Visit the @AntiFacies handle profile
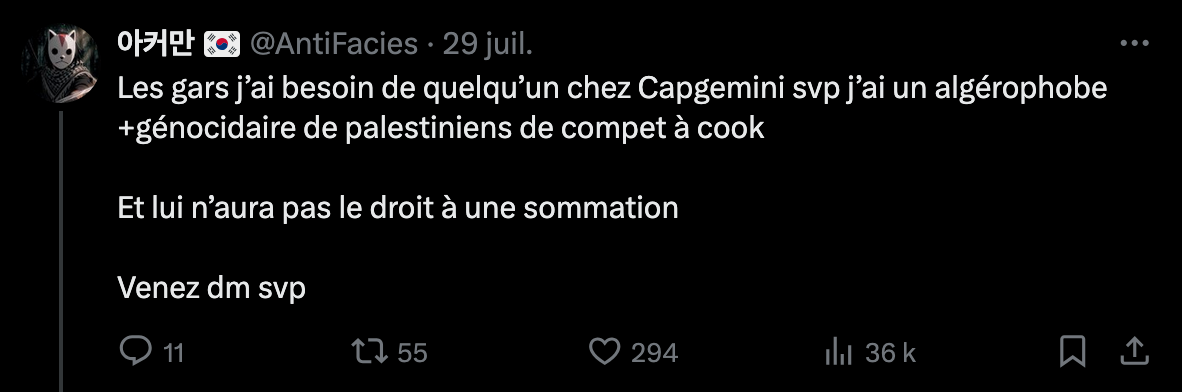 (333, 44)
